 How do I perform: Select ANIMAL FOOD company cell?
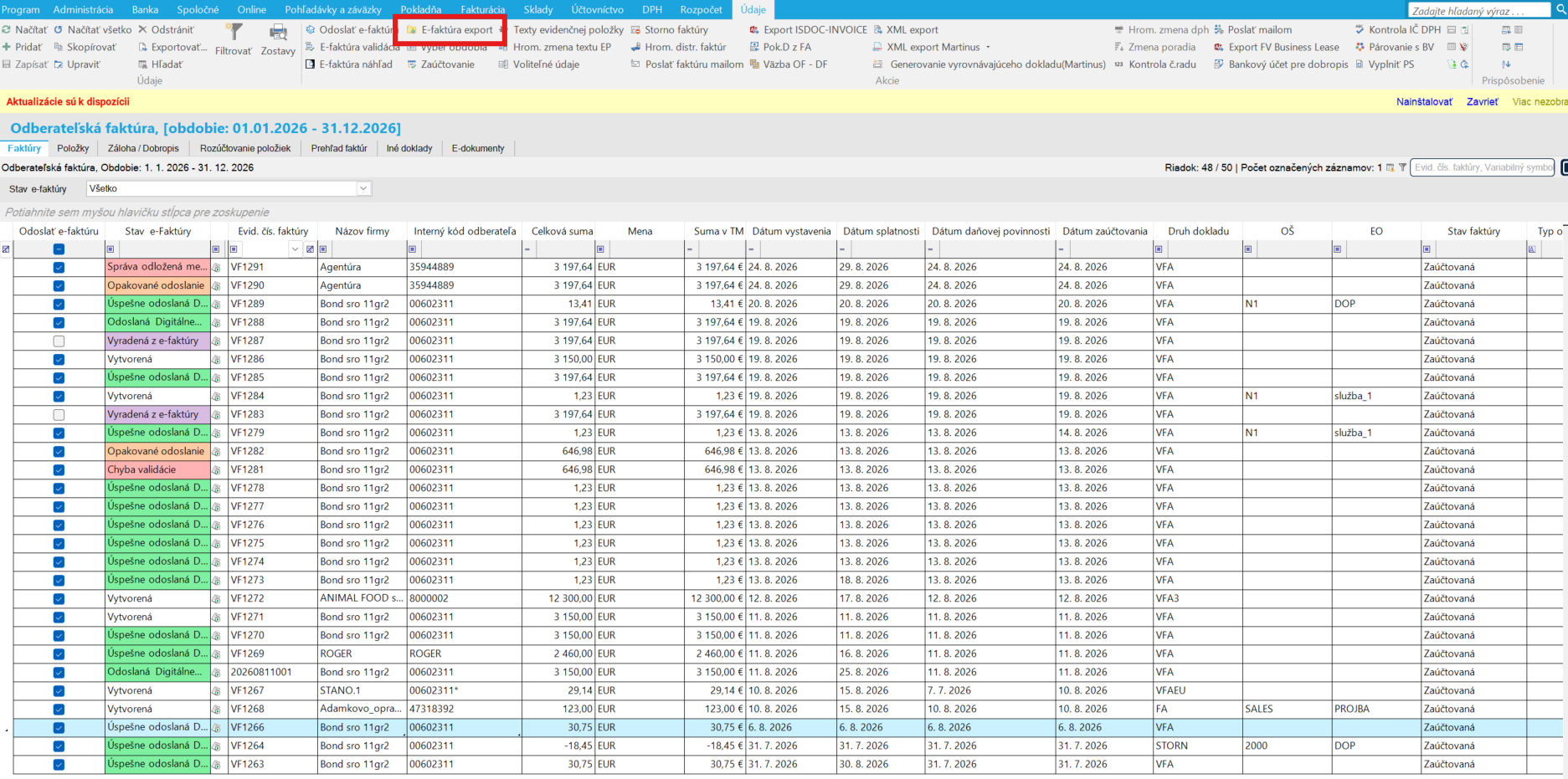362,599
